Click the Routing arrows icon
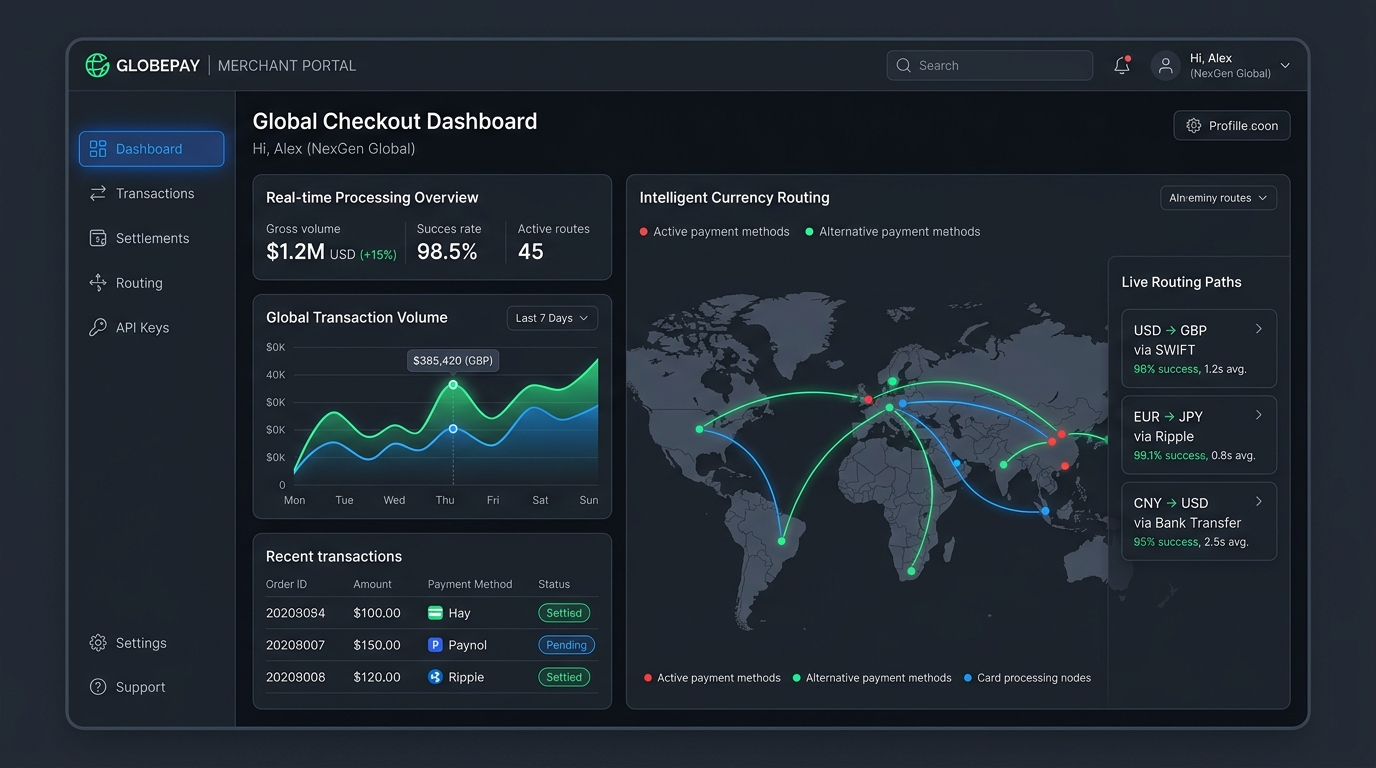The height and width of the screenshot is (768, 1376). pos(98,283)
